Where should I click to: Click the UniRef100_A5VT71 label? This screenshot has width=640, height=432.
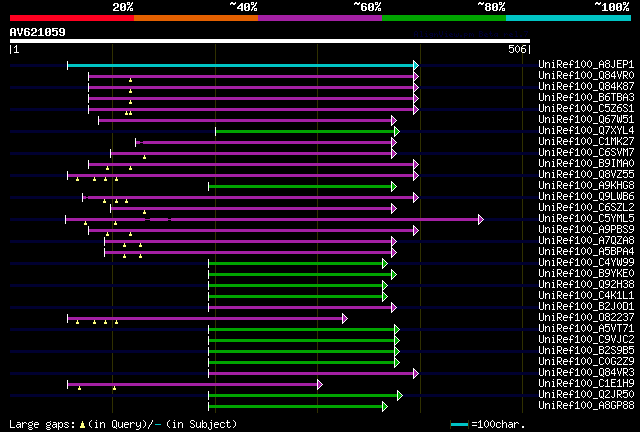(586, 329)
